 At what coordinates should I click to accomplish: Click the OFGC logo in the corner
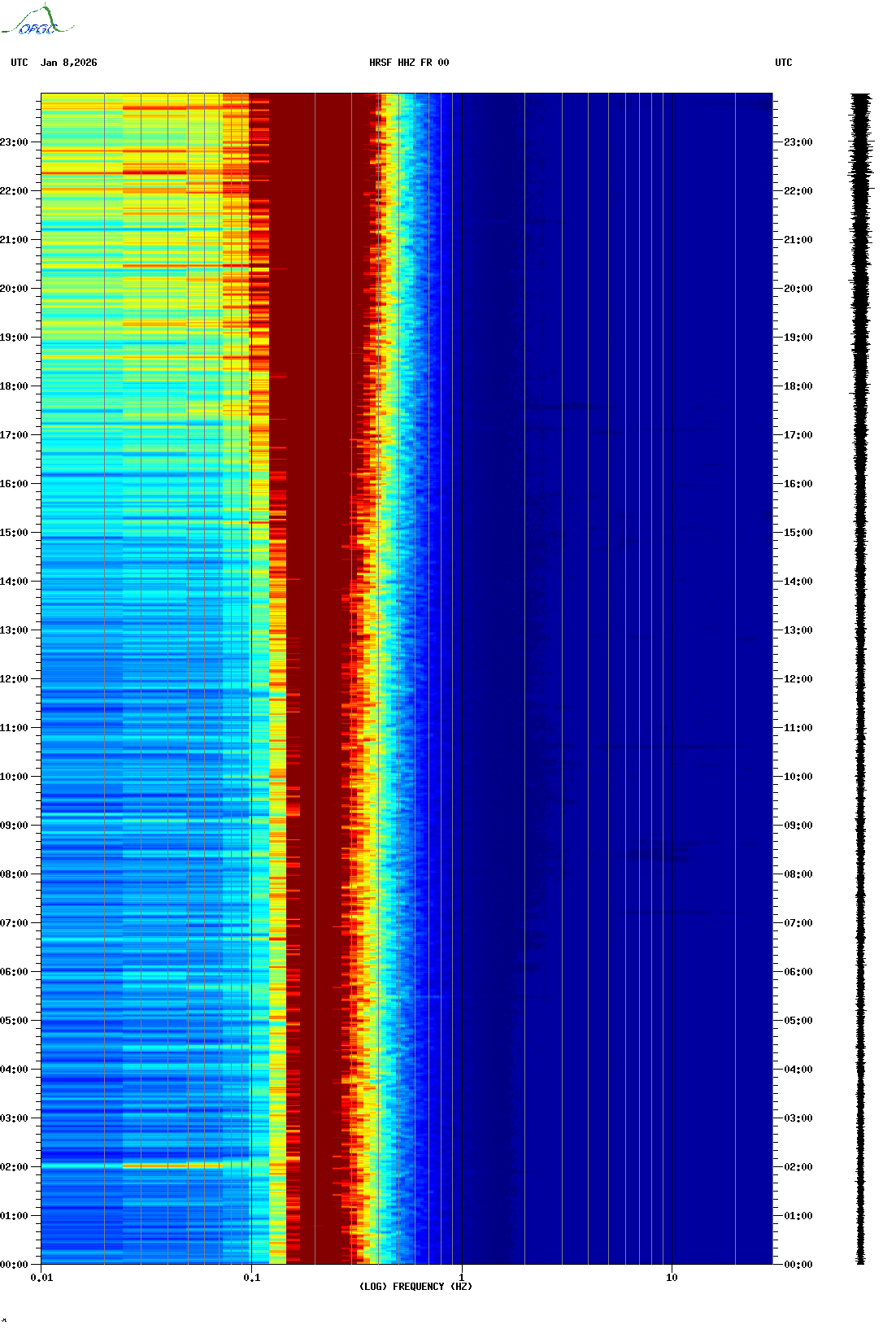pyautogui.click(x=37, y=22)
